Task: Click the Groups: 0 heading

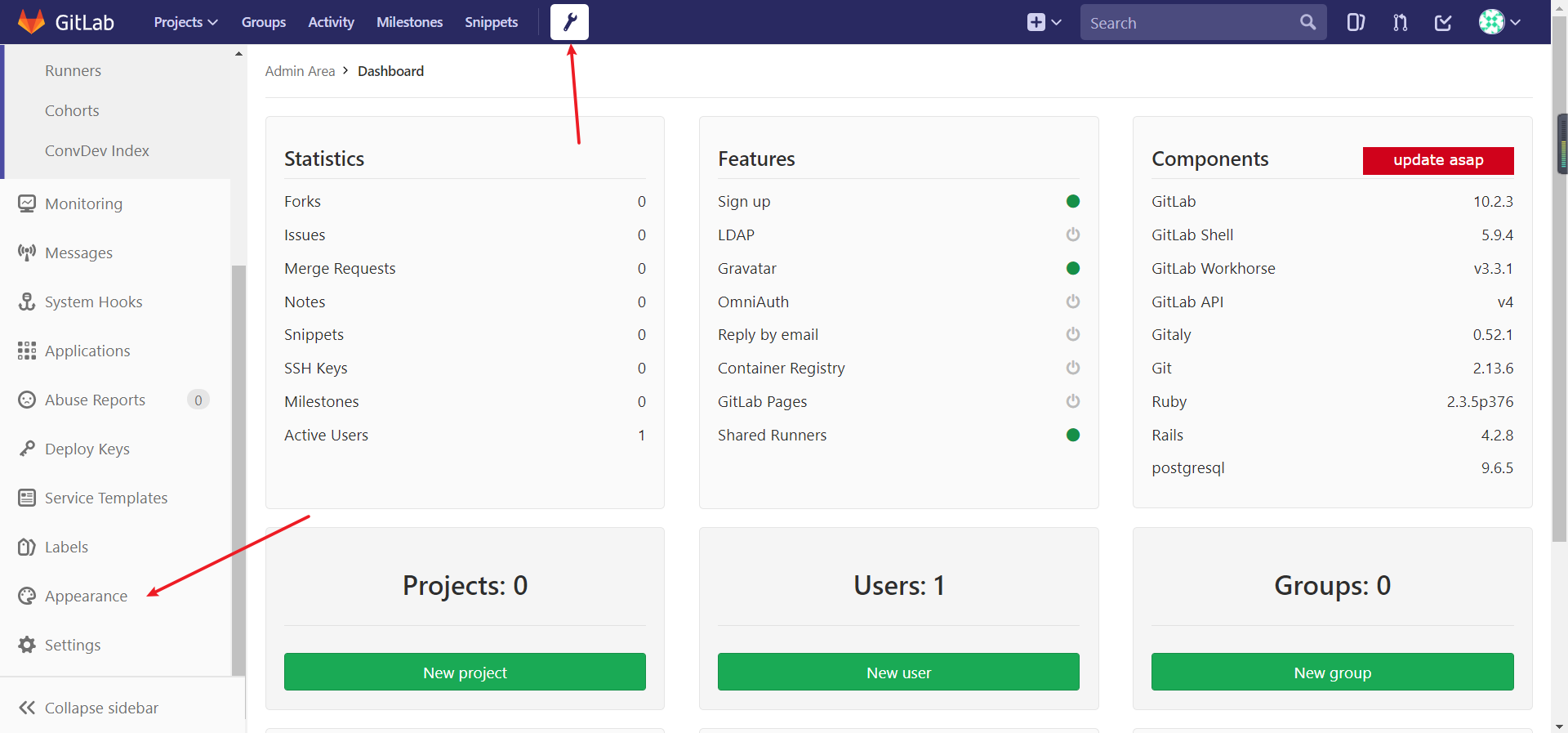Action: point(1332,585)
